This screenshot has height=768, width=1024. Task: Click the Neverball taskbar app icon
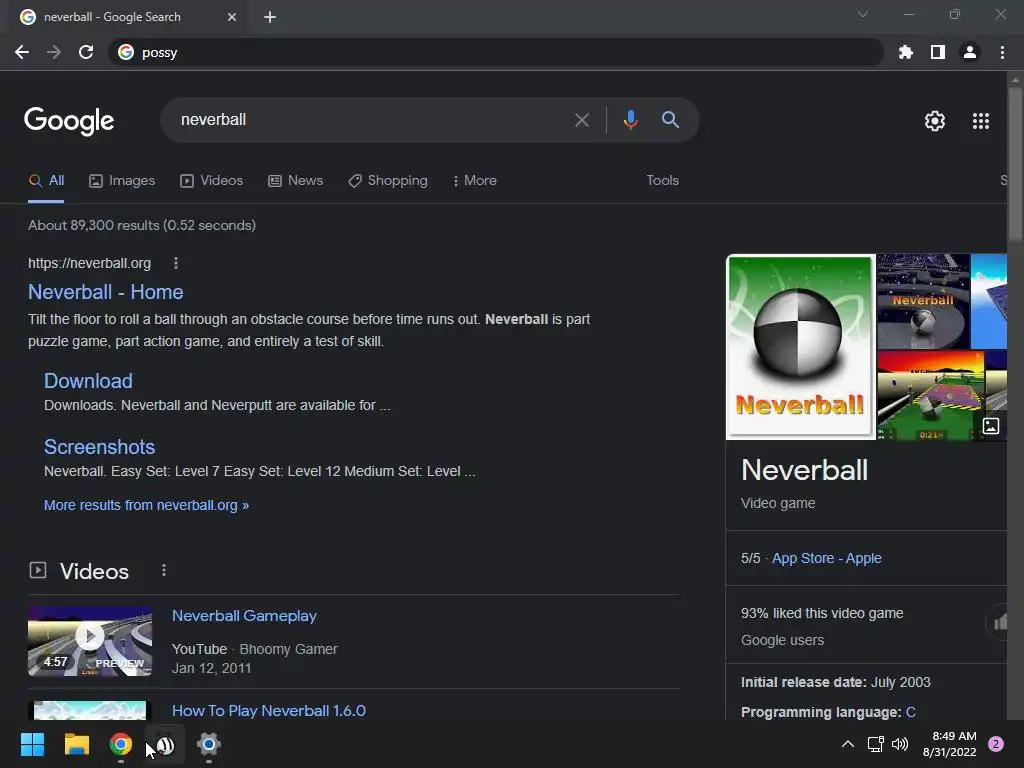(165, 744)
